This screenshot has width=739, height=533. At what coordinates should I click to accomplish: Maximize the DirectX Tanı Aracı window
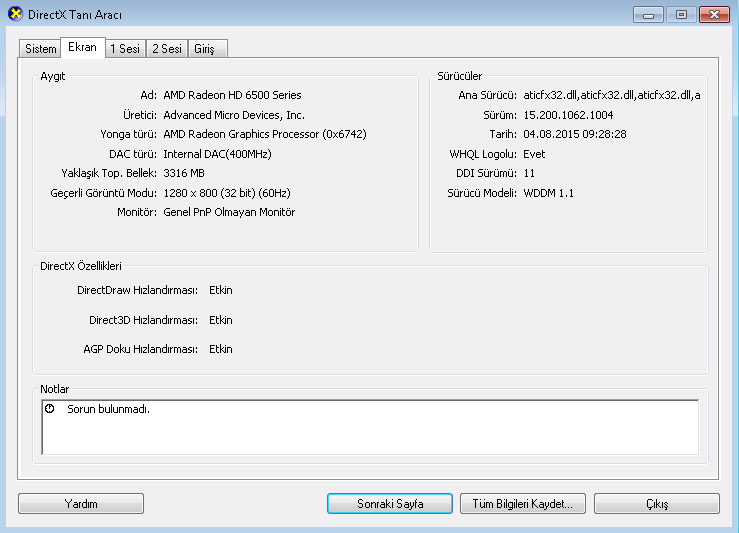pyautogui.click(x=681, y=15)
